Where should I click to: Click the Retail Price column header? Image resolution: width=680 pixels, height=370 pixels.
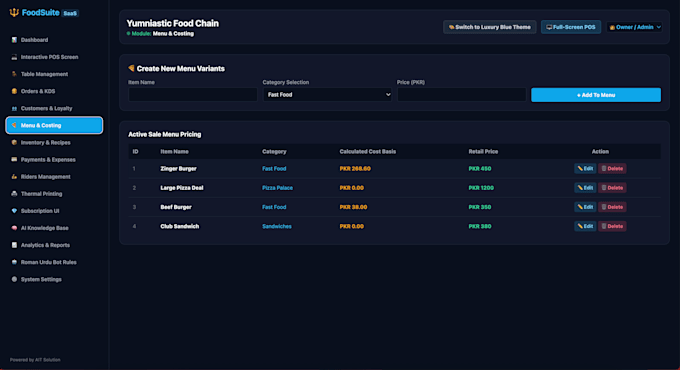[483, 151]
